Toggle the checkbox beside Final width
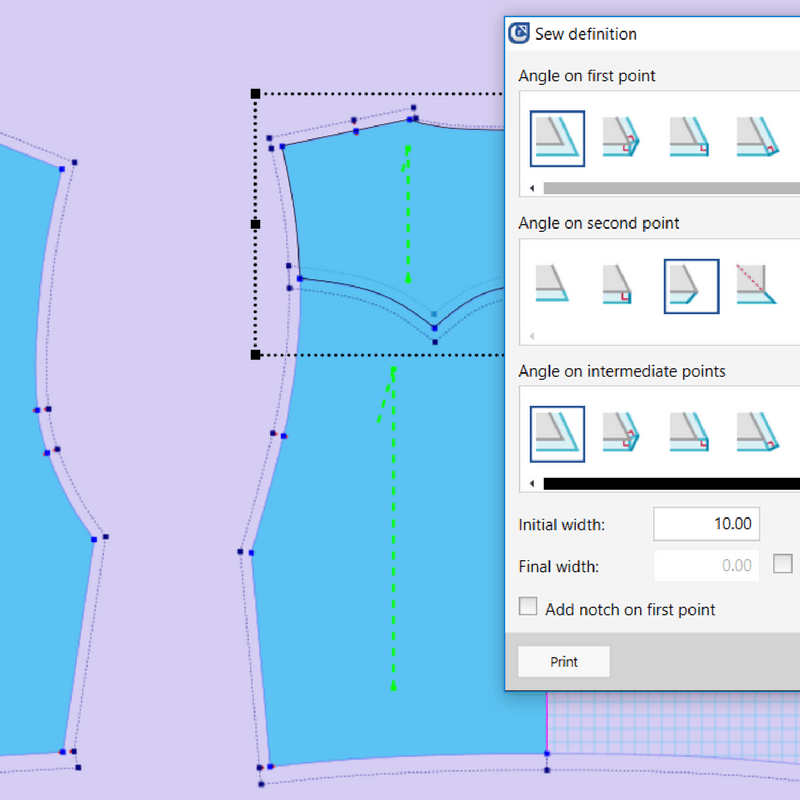 click(783, 564)
